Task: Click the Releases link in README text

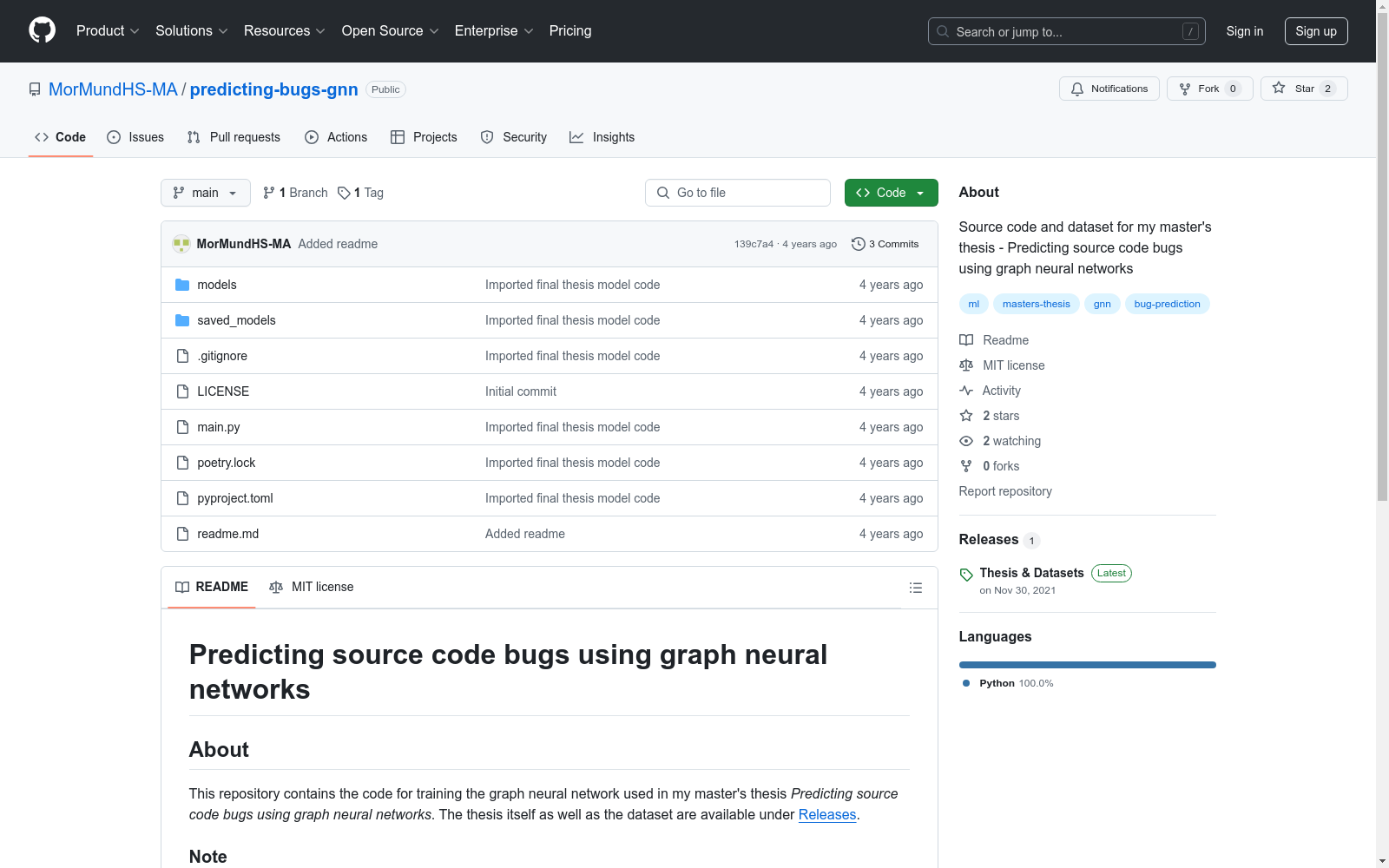Action: coord(827,814)
